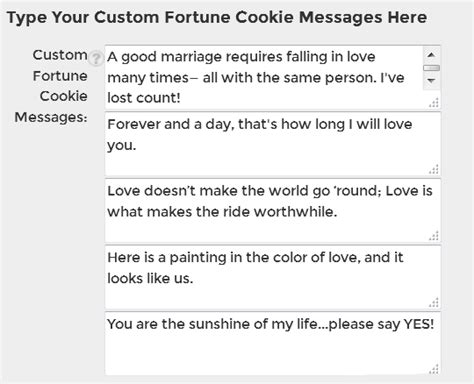Click the scroll up arrow in first message box
The height and width of the screenshot is (384, 474).
[431, 55]
